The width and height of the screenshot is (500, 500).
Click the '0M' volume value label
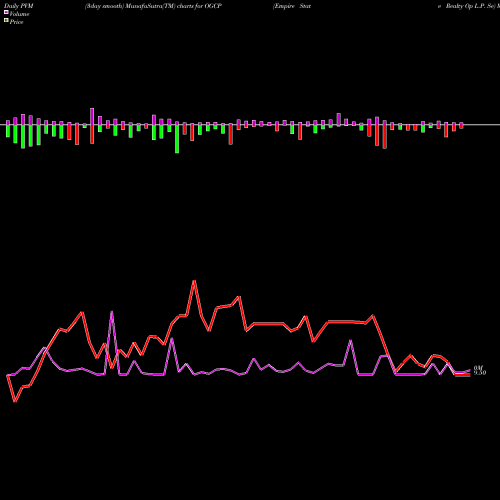478,368
